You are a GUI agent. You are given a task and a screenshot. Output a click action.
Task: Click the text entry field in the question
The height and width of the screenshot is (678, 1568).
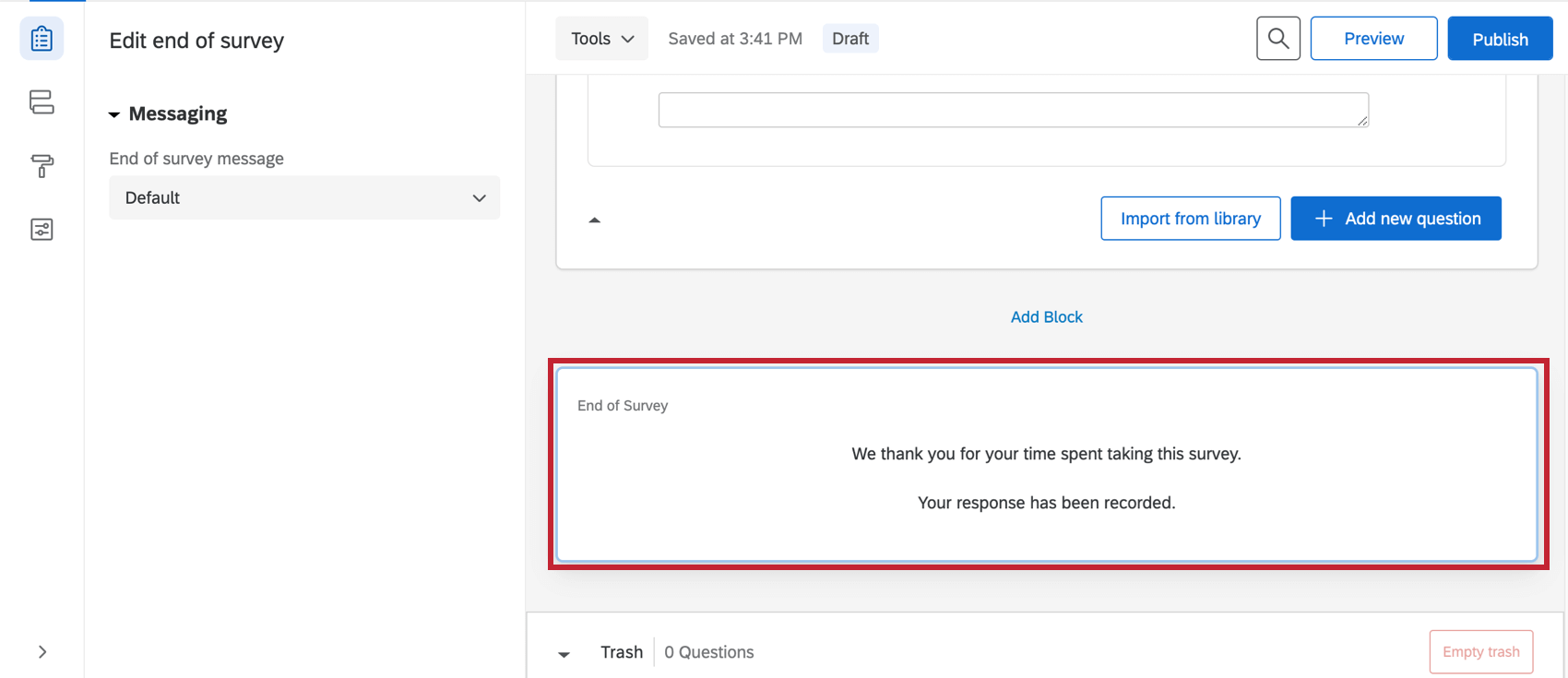tap(1013, 109)
